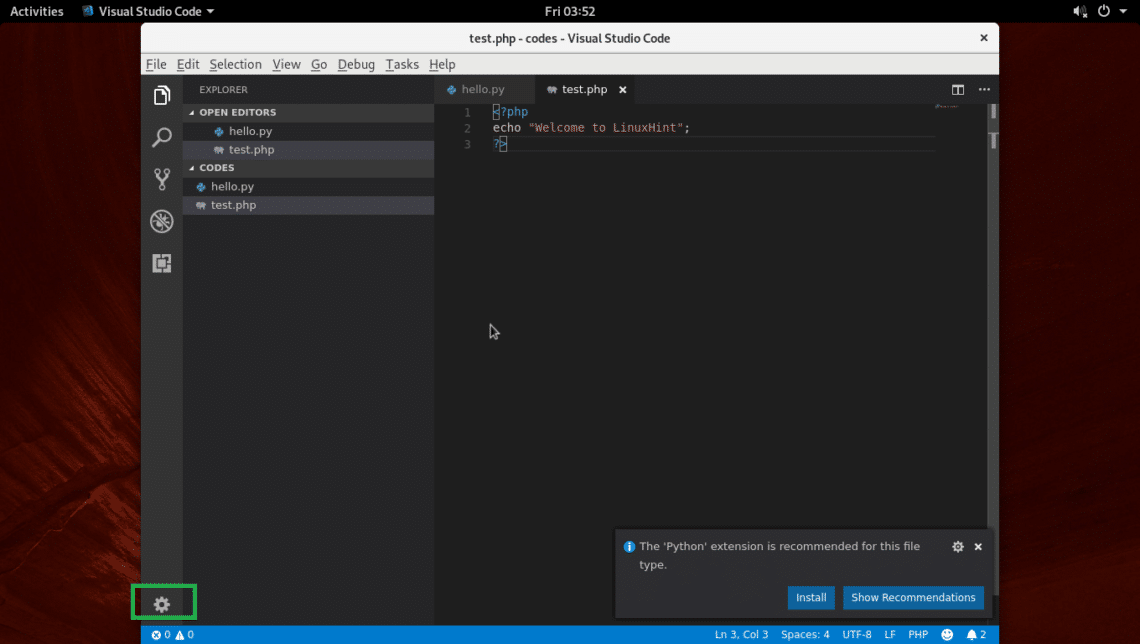Open the notifications bell in status bar
This screenshot has width=1140, height=644.
click(x=975, y=635)
